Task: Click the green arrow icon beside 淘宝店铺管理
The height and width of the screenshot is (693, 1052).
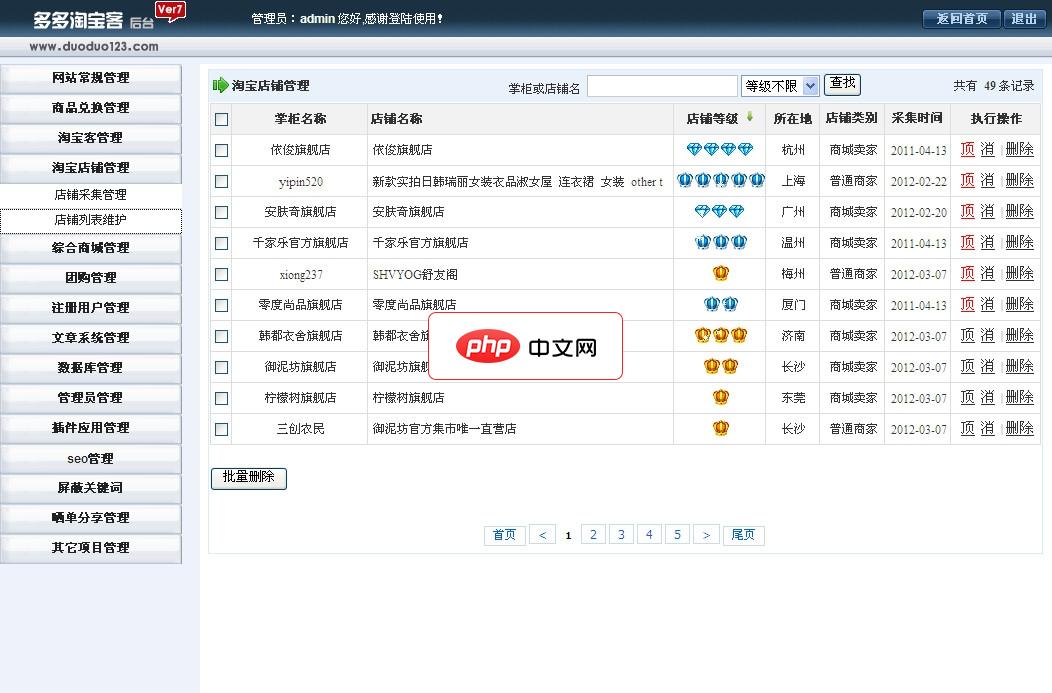Action: point(220,86)
